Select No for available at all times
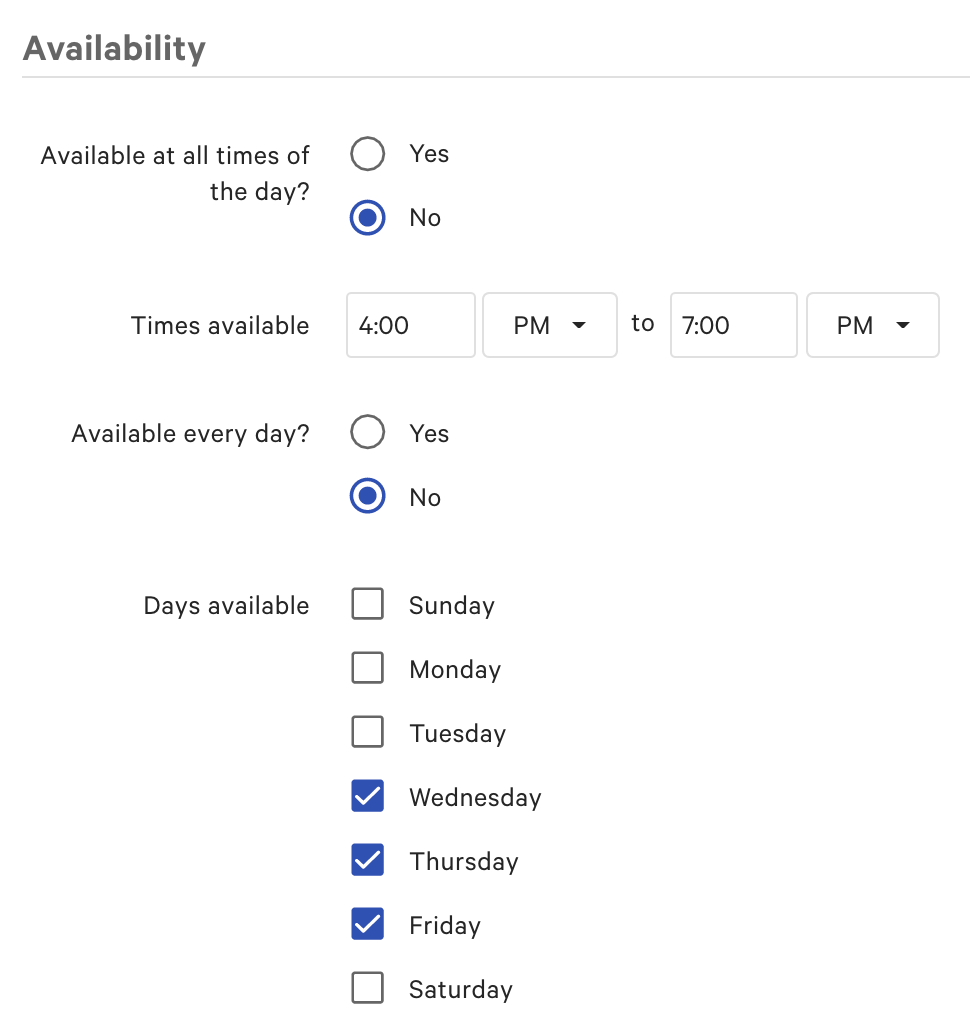This screenshot has height=1032, width=970. 368,218
